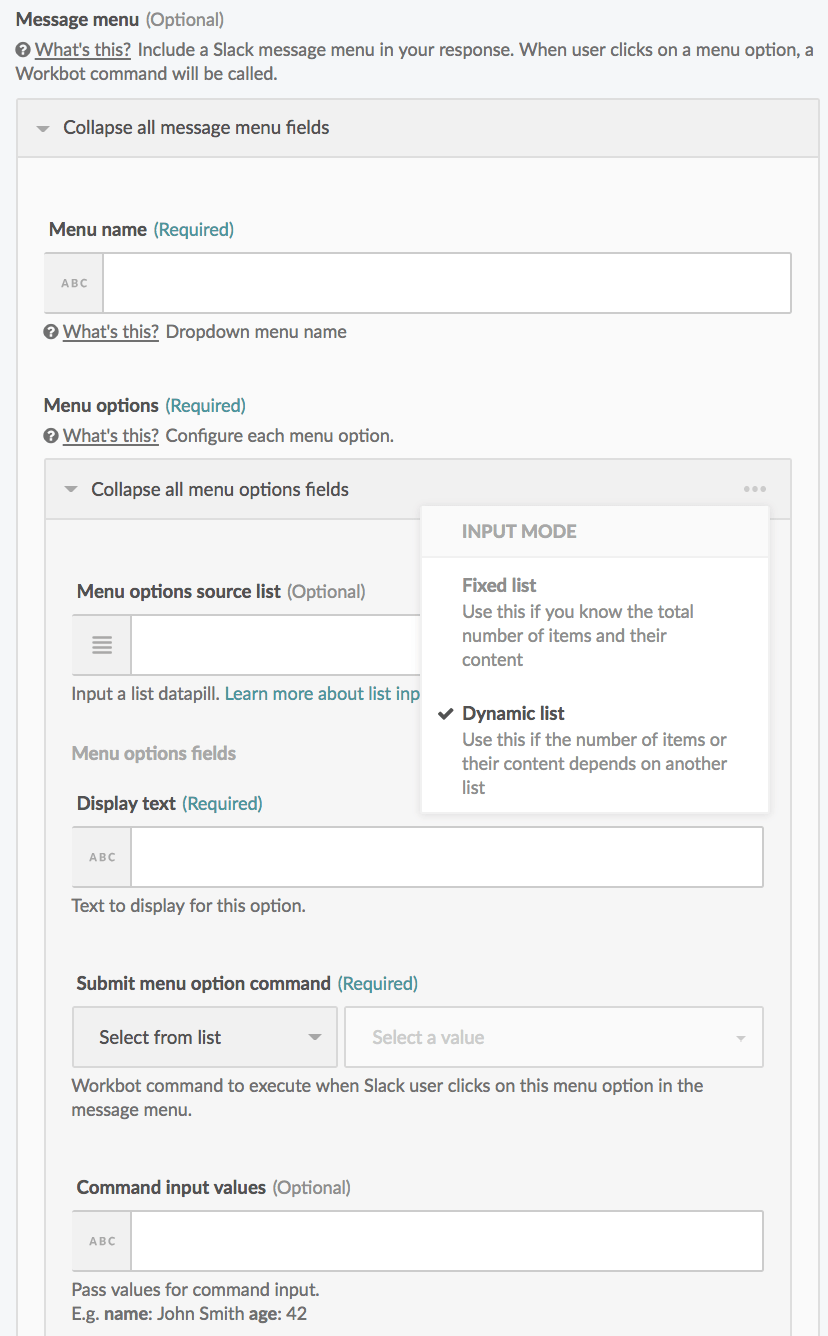Click into the Menu name text field
Image resolution: width=828 pixels, height=1336 pixels.
tap(446, 283)
